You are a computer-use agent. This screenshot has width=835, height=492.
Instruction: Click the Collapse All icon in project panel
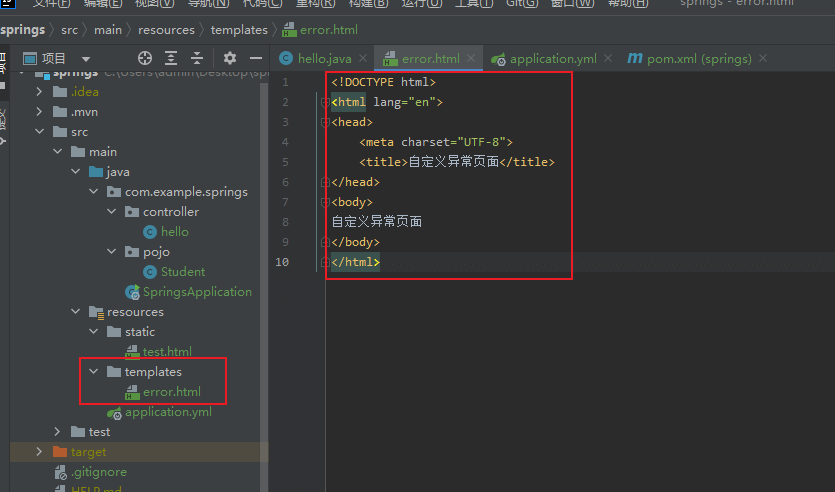[x=197, y=58]
